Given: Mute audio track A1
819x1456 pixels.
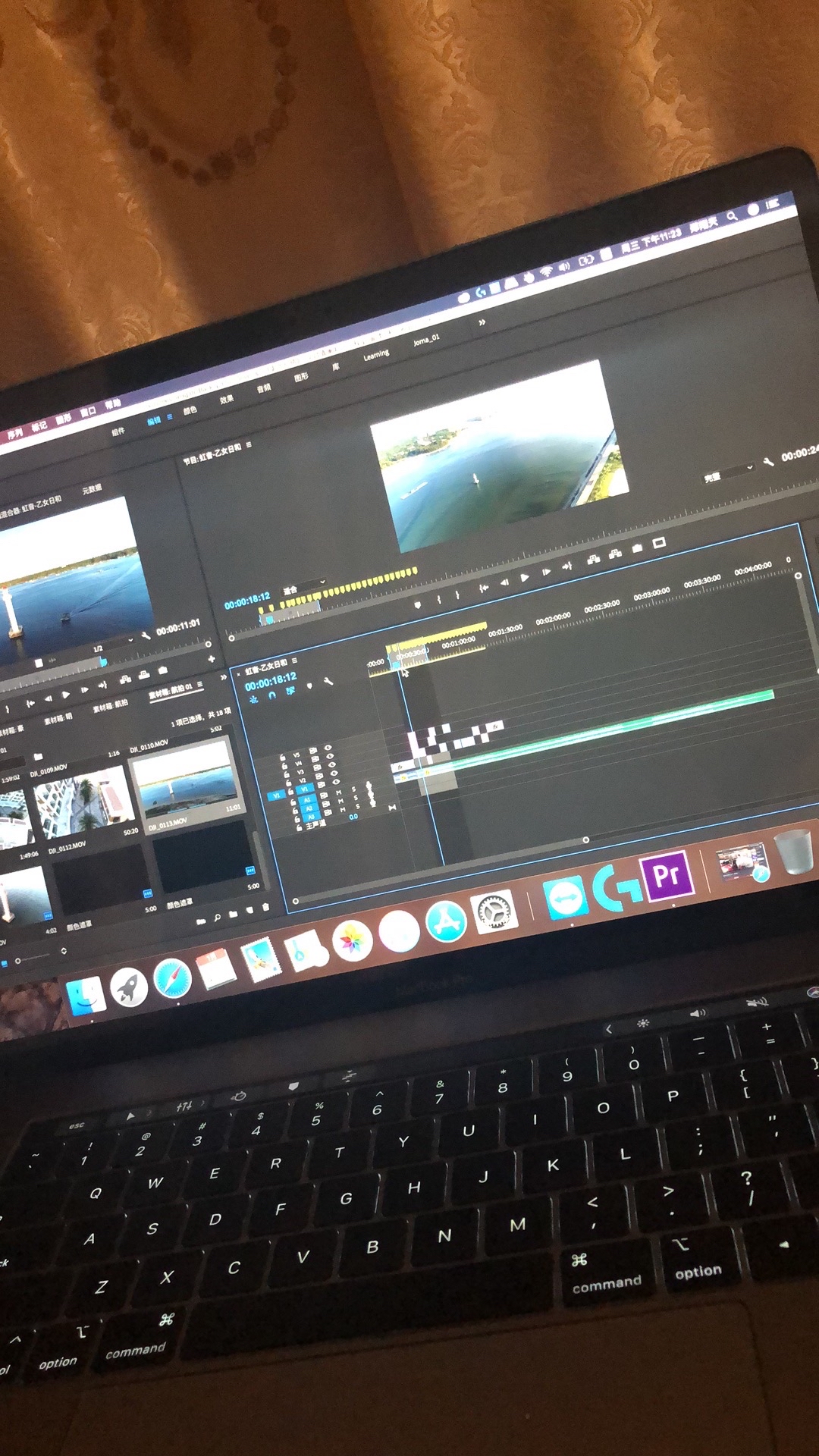Looking at the screenshot, I should coord(339,792).
